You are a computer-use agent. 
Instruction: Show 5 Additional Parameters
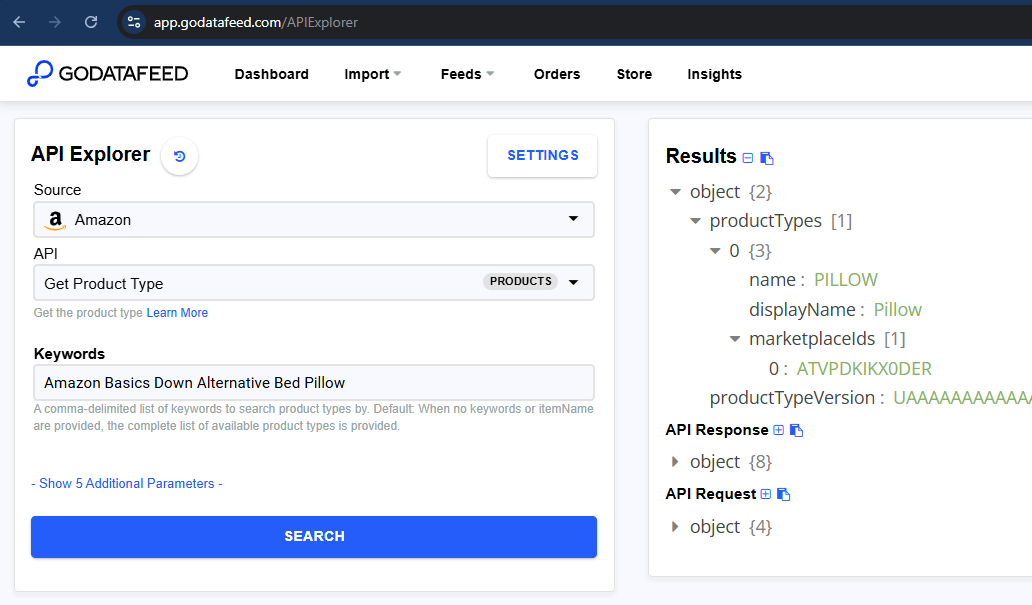pyautogui.click(x=127, y=483)
